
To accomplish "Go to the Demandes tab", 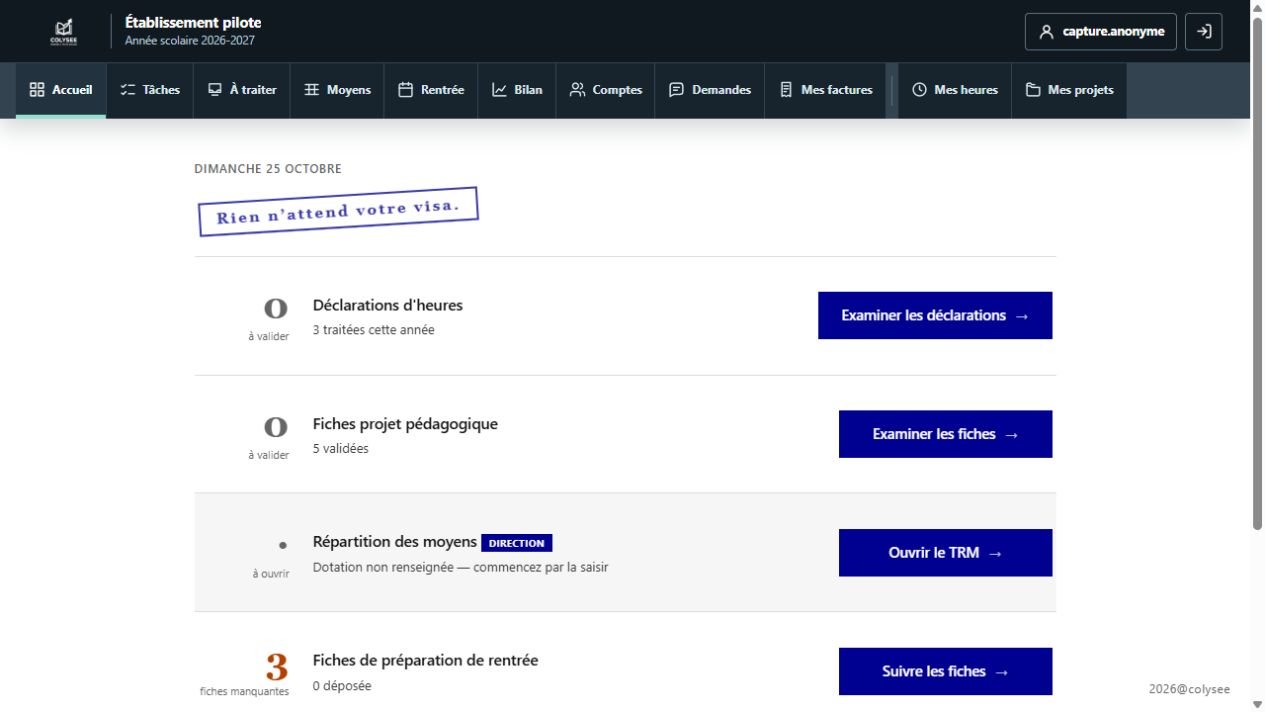I will coord(710,90).
